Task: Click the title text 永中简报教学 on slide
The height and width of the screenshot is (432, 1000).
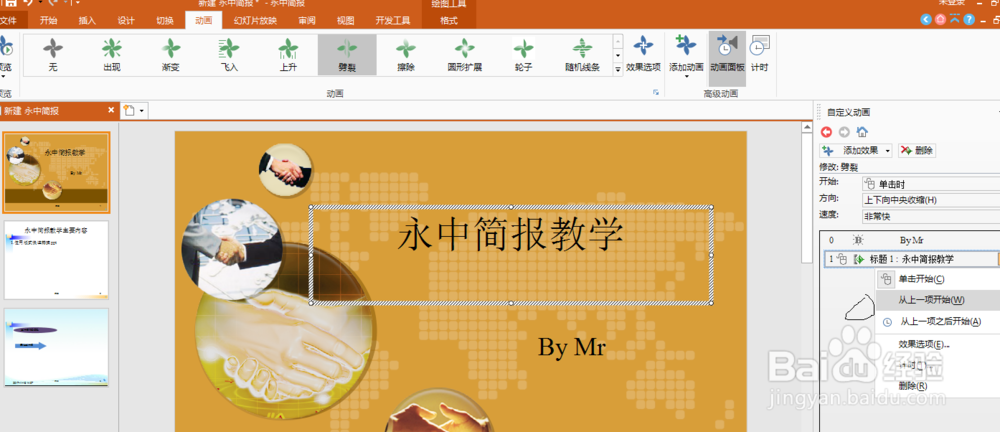Action: (x=510, y=235)
